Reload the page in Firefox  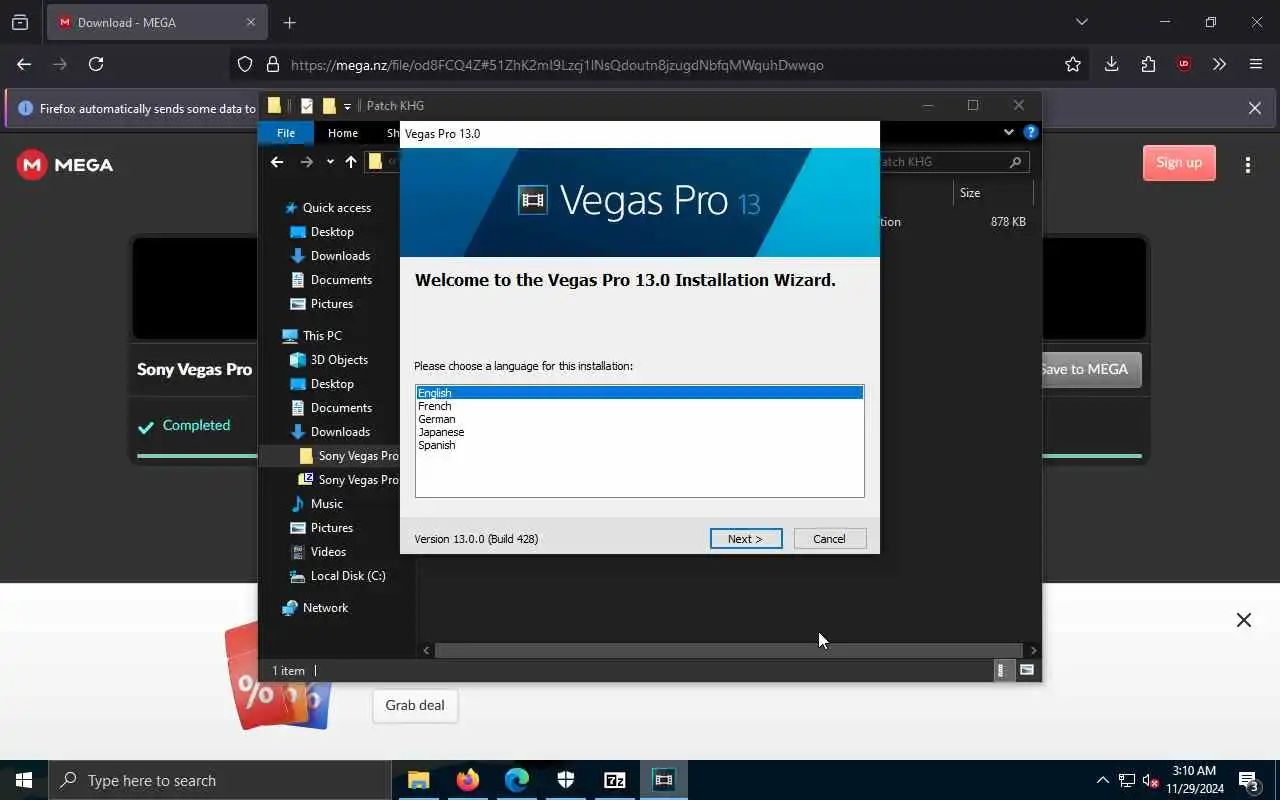pos(96,64)
